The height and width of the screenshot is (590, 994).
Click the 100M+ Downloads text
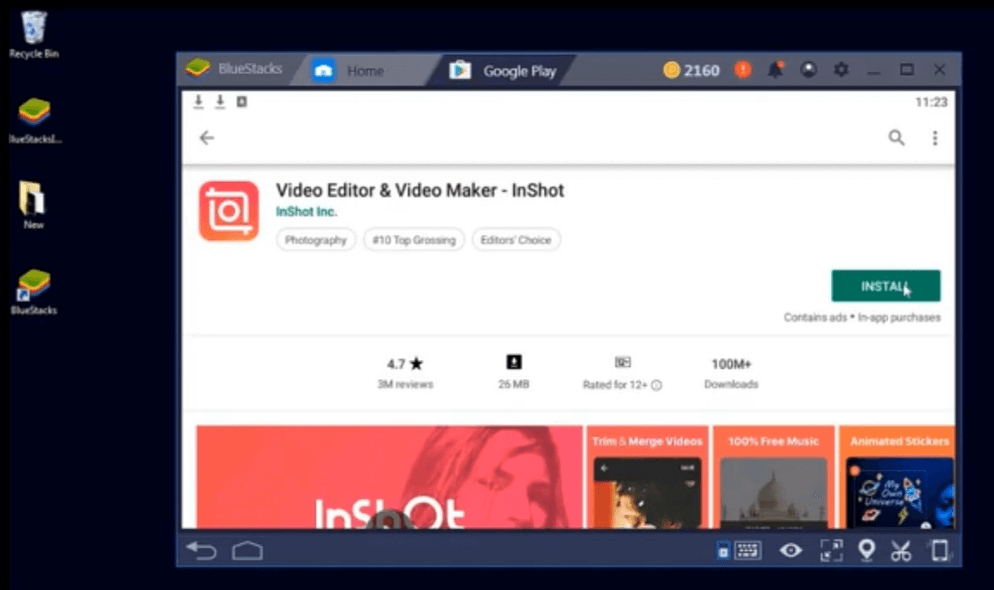tap(731, 373)
